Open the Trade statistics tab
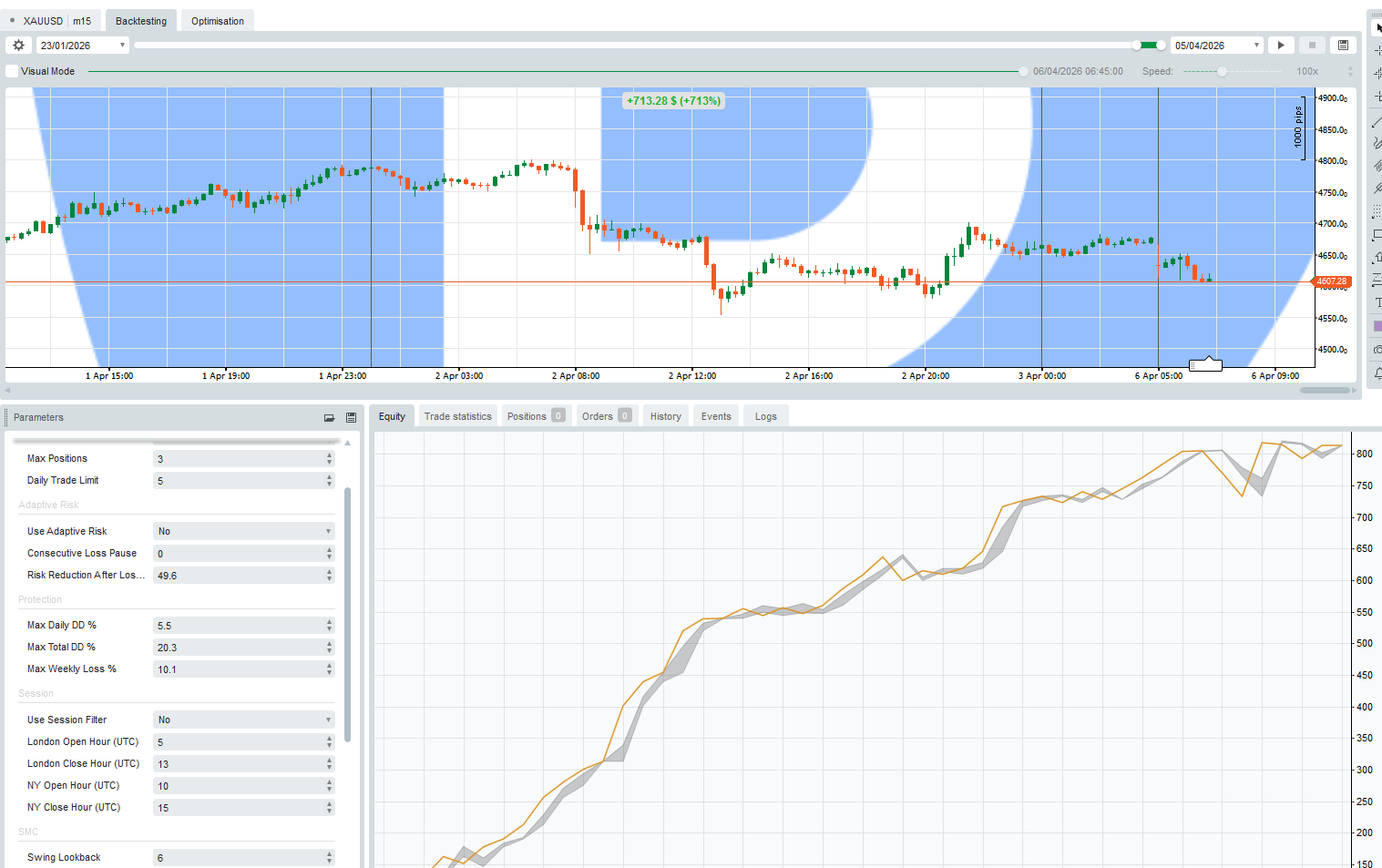The image size is (1382, 868). [457, 415]
